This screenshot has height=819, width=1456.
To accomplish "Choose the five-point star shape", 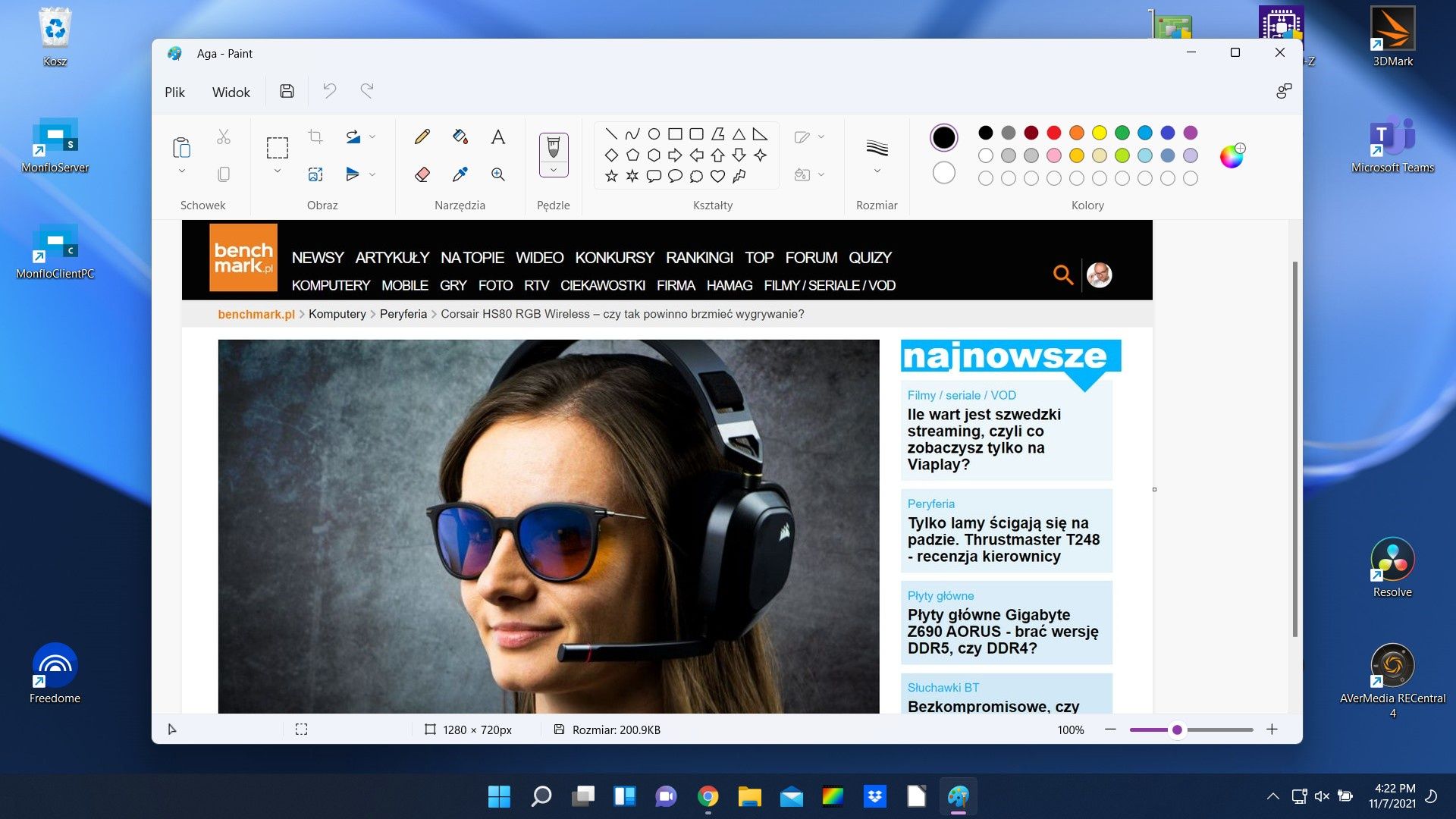I will (611, 176).
